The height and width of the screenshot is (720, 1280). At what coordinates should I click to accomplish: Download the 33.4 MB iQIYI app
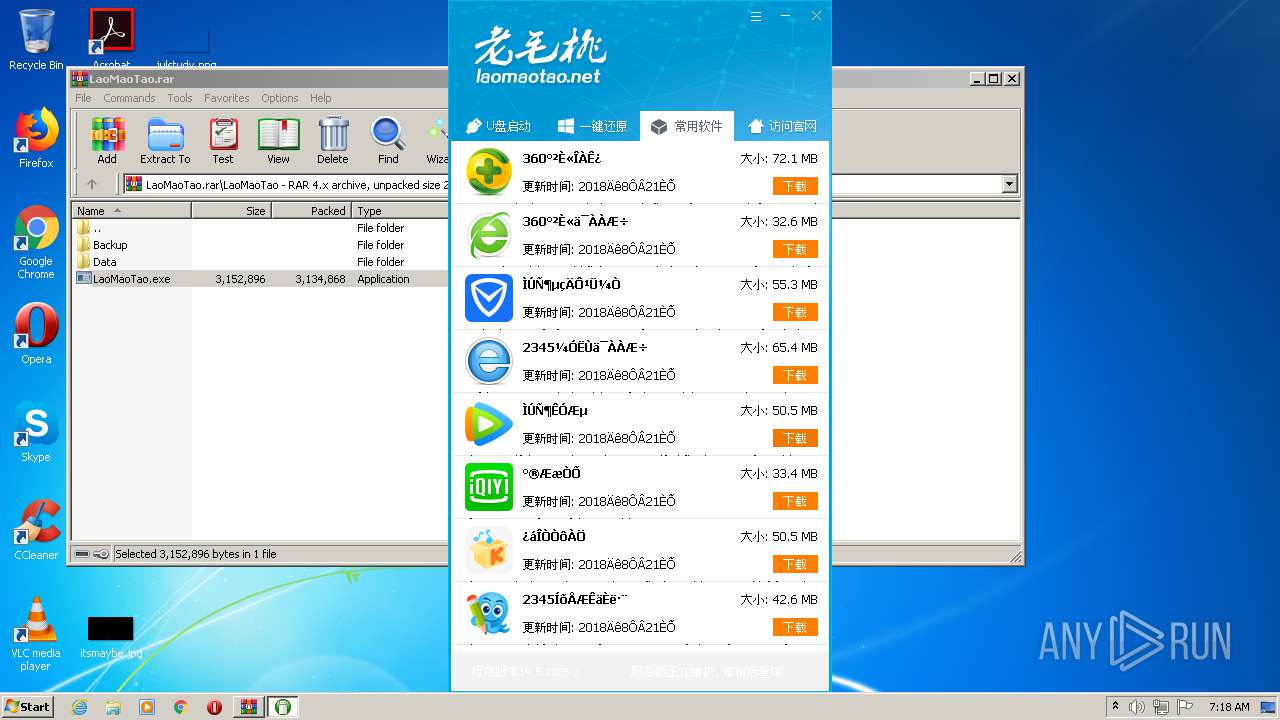[x=795, y=501]
